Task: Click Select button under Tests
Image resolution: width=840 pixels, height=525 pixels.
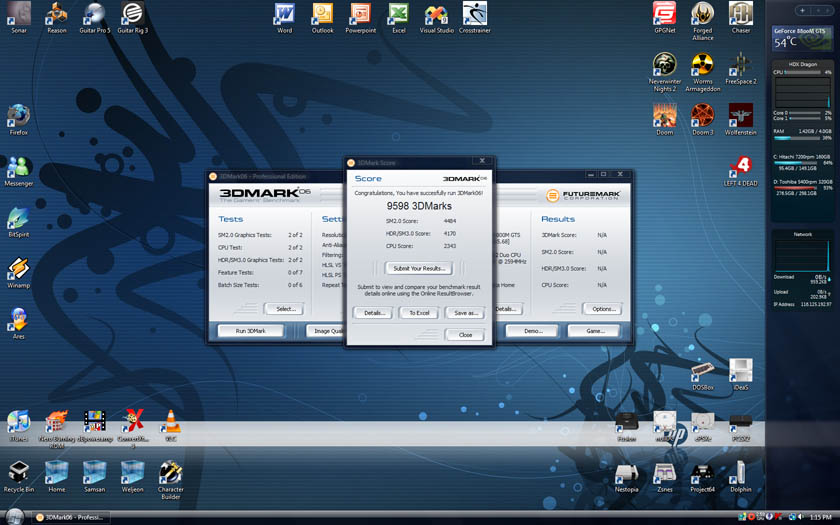Action: pyautogui.click(x=284, y=309)
